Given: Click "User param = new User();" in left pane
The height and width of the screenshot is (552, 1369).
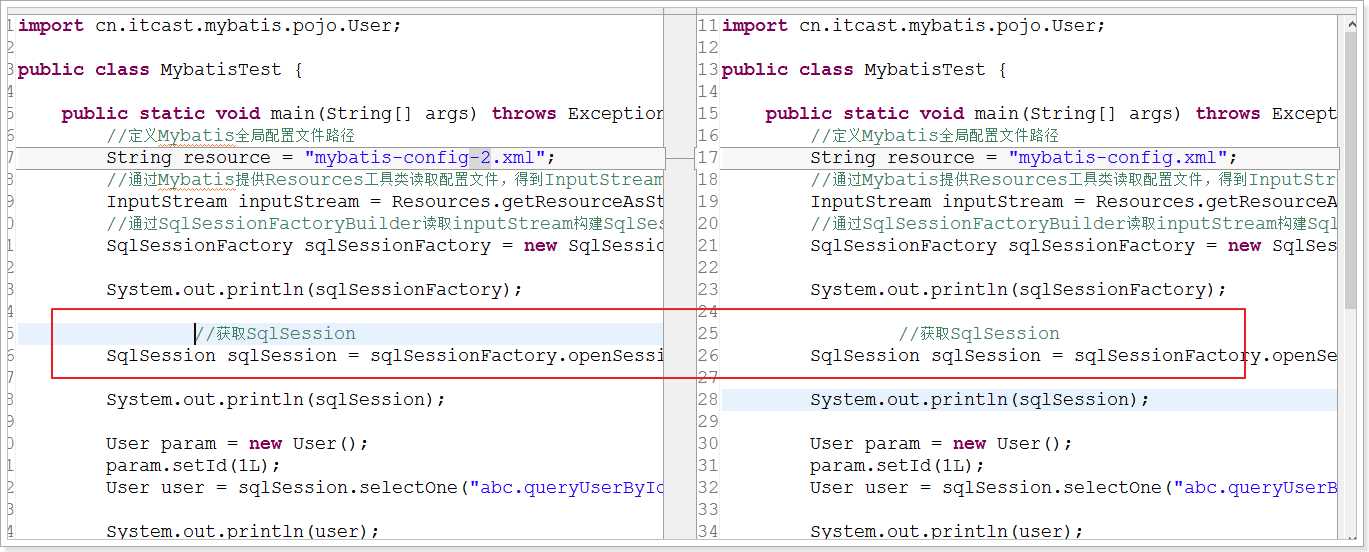Looking at the screenshot, I should (238, 444).
